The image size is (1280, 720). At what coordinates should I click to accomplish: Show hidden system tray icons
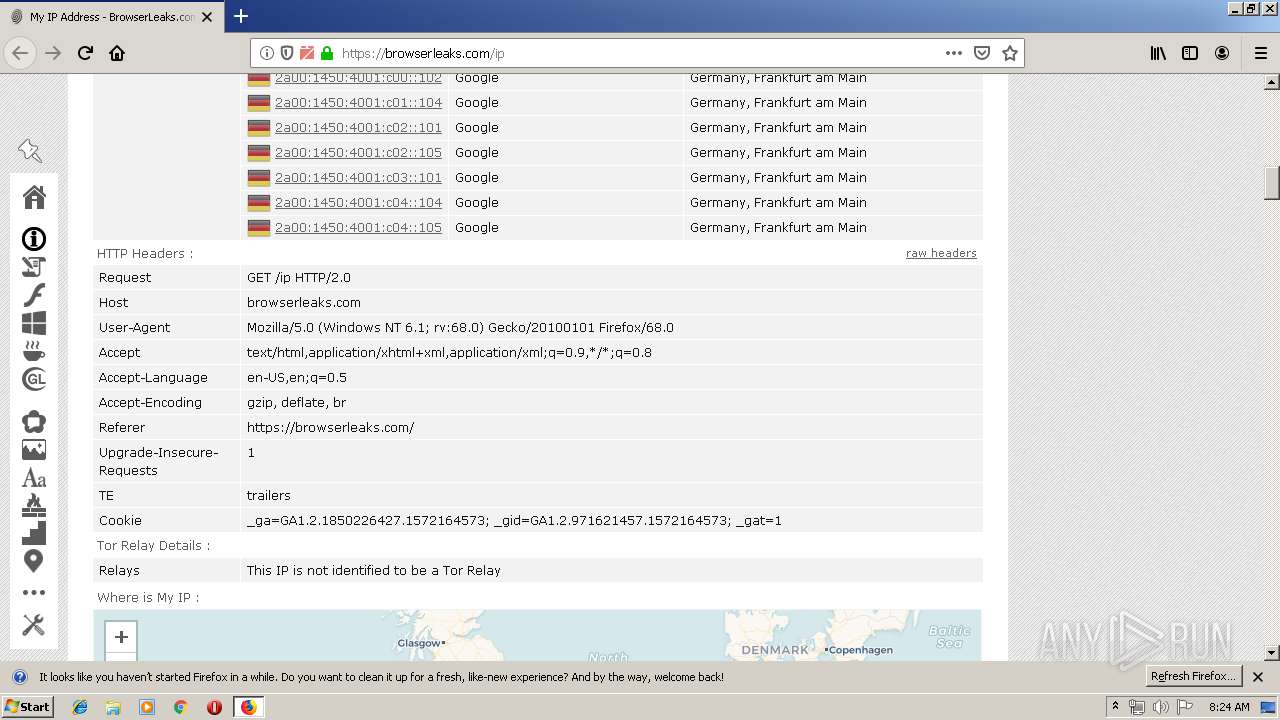coord(1115,707)
